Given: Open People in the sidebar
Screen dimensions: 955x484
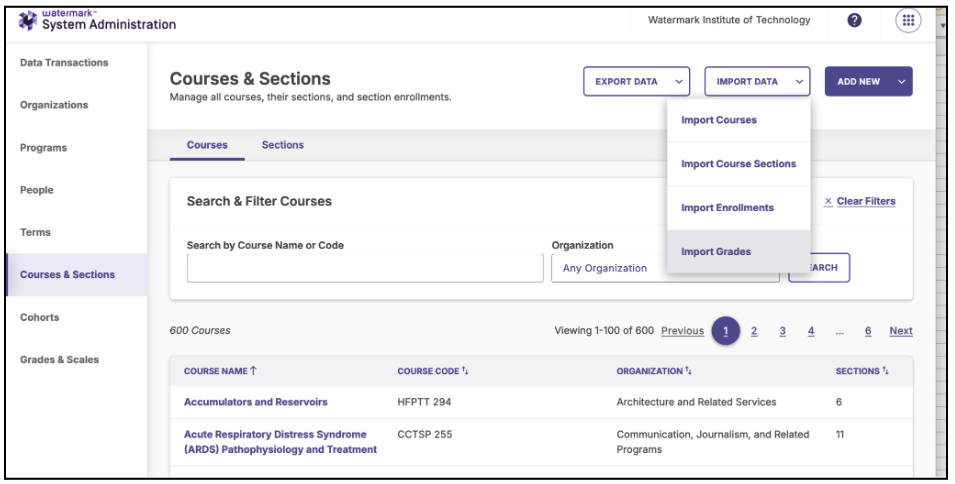Looking at the screenshot, I should point(37,190).
